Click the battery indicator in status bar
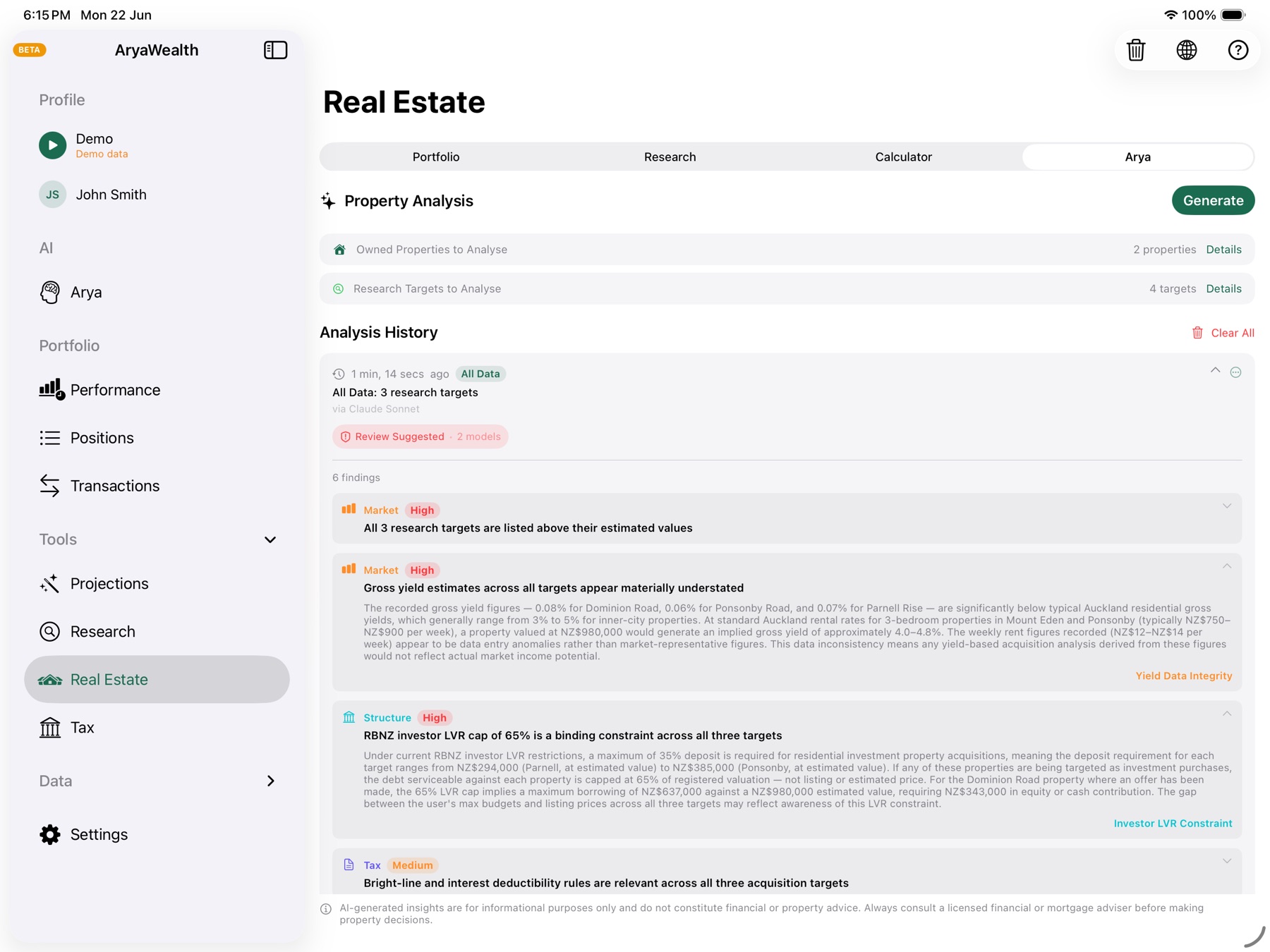 (1234, 15)
